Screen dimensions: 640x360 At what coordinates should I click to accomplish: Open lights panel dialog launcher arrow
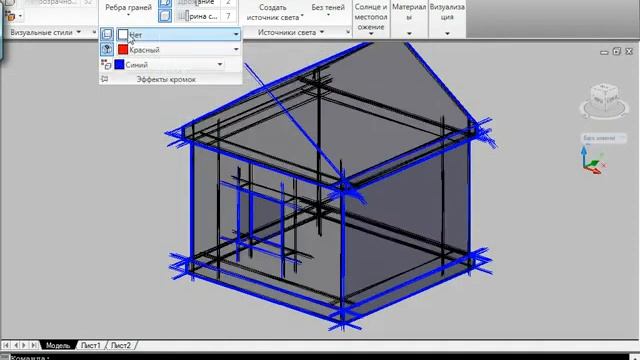tap(348, 32)
